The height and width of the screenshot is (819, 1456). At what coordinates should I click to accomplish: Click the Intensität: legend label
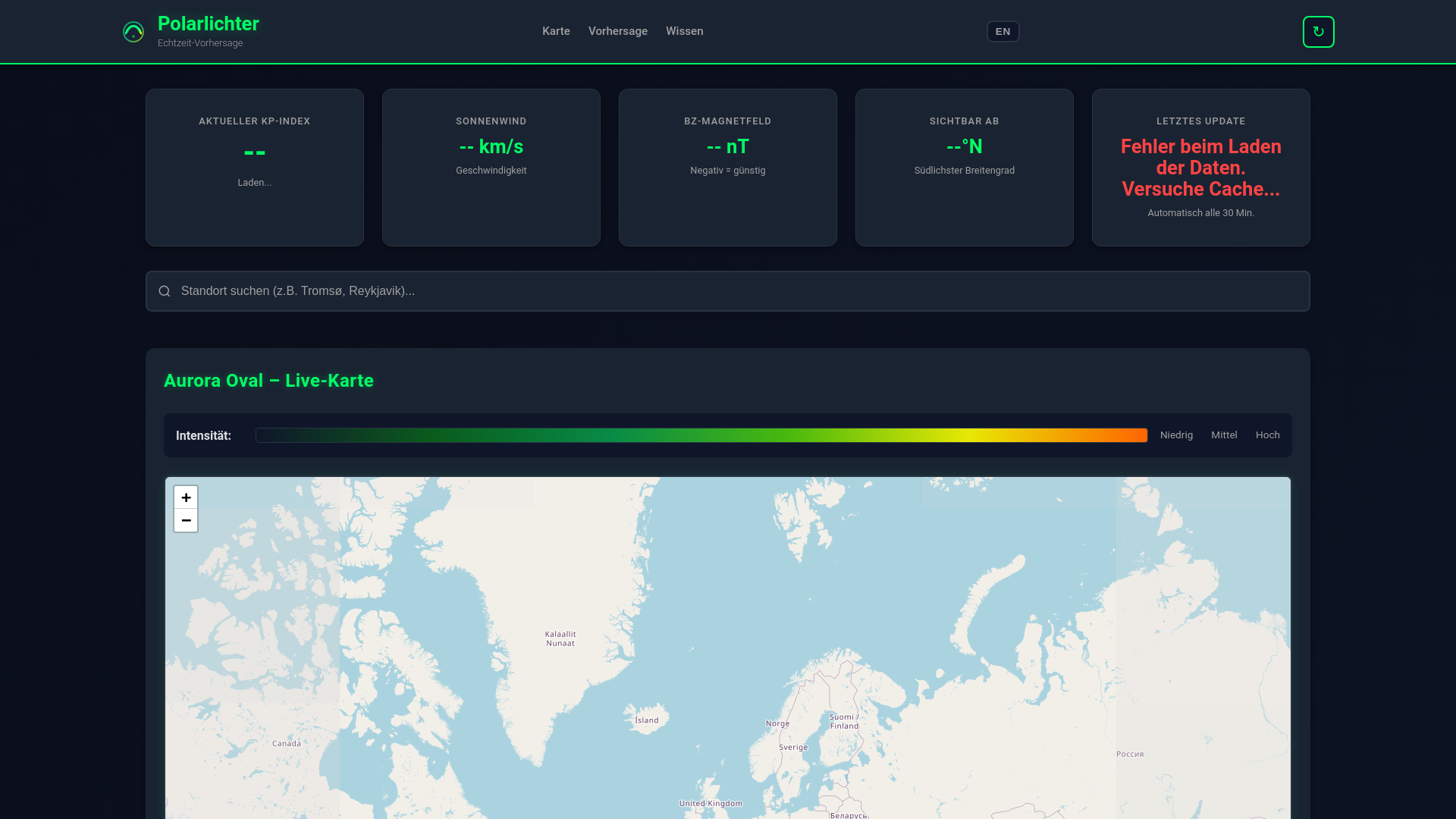point(203,435)
